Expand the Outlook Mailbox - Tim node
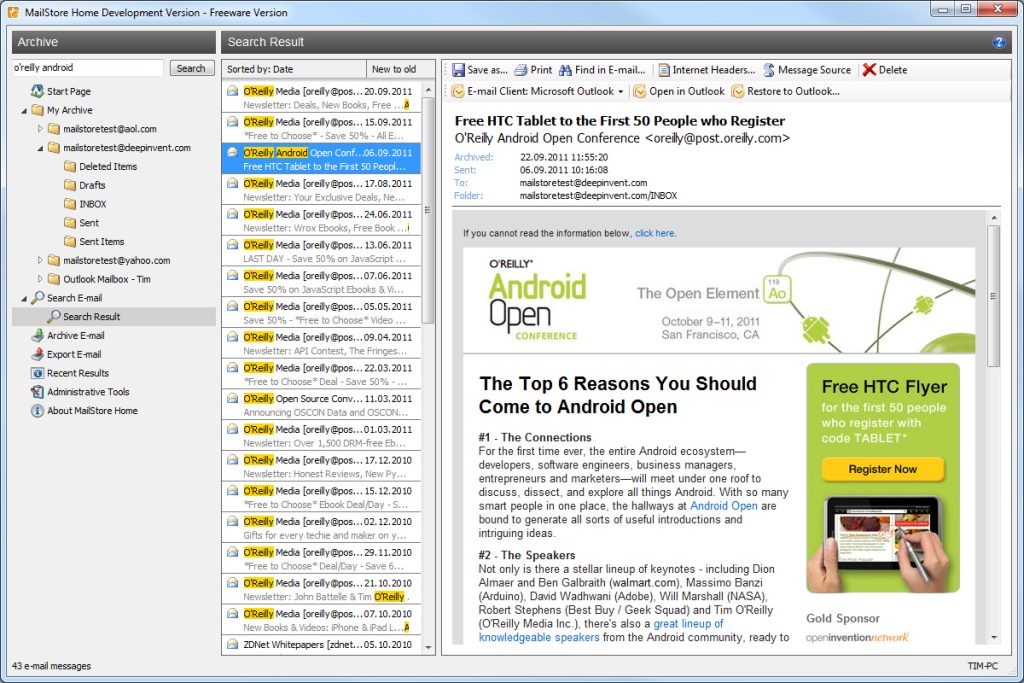1024x683 pixels. [x=41, y=279]
